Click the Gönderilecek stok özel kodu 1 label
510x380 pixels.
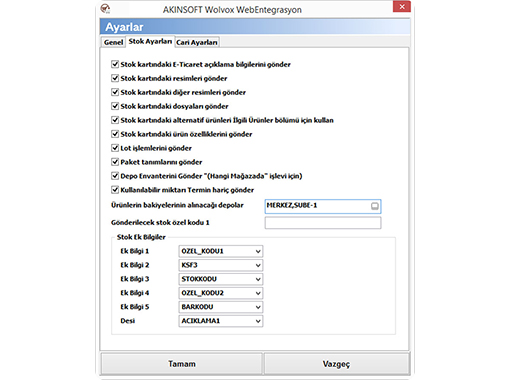pos(160,222)
